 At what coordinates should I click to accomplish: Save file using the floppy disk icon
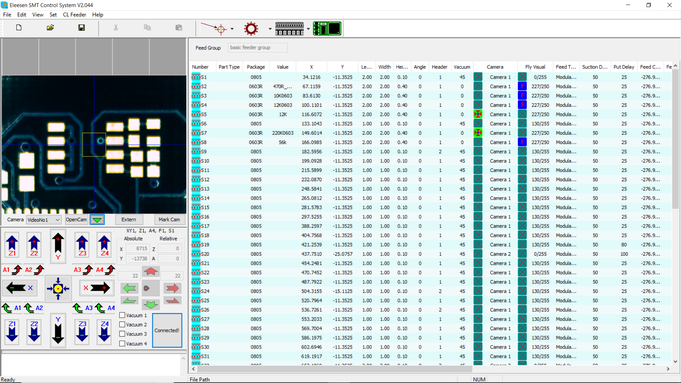tap(81, 28)
